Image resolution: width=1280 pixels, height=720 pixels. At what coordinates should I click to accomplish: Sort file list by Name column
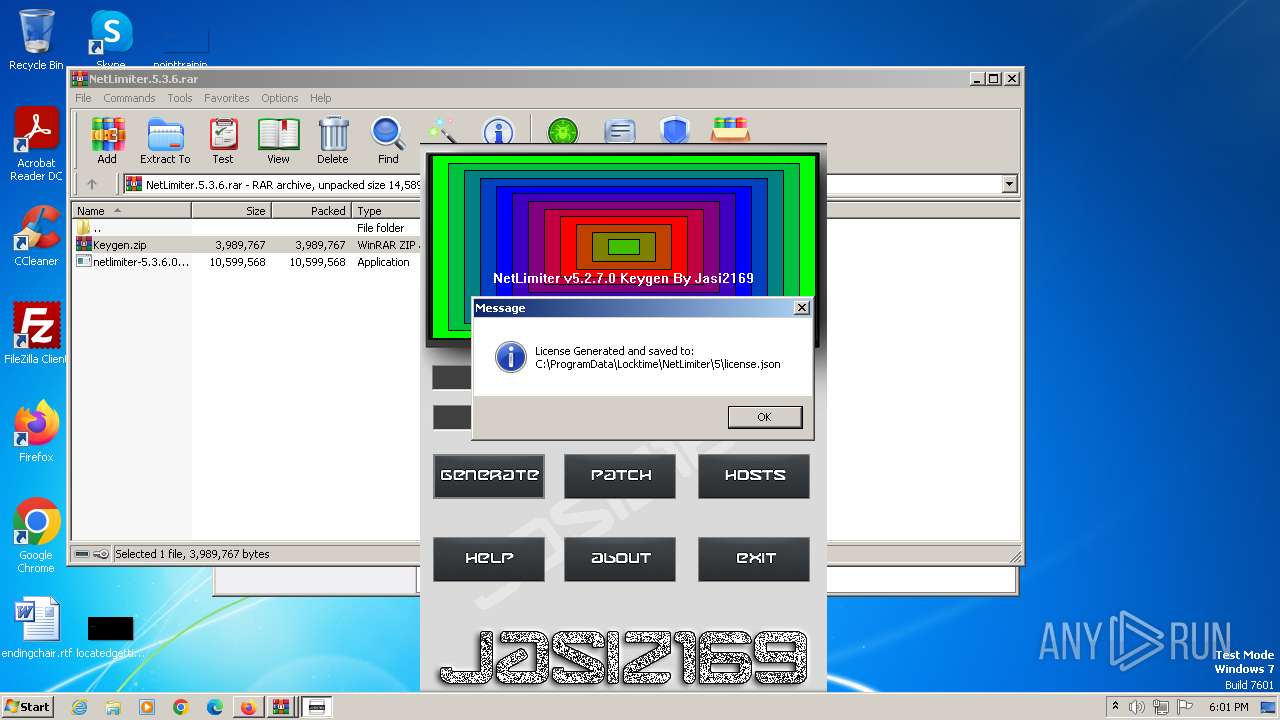pyautogui.click(x=131, y=211)
